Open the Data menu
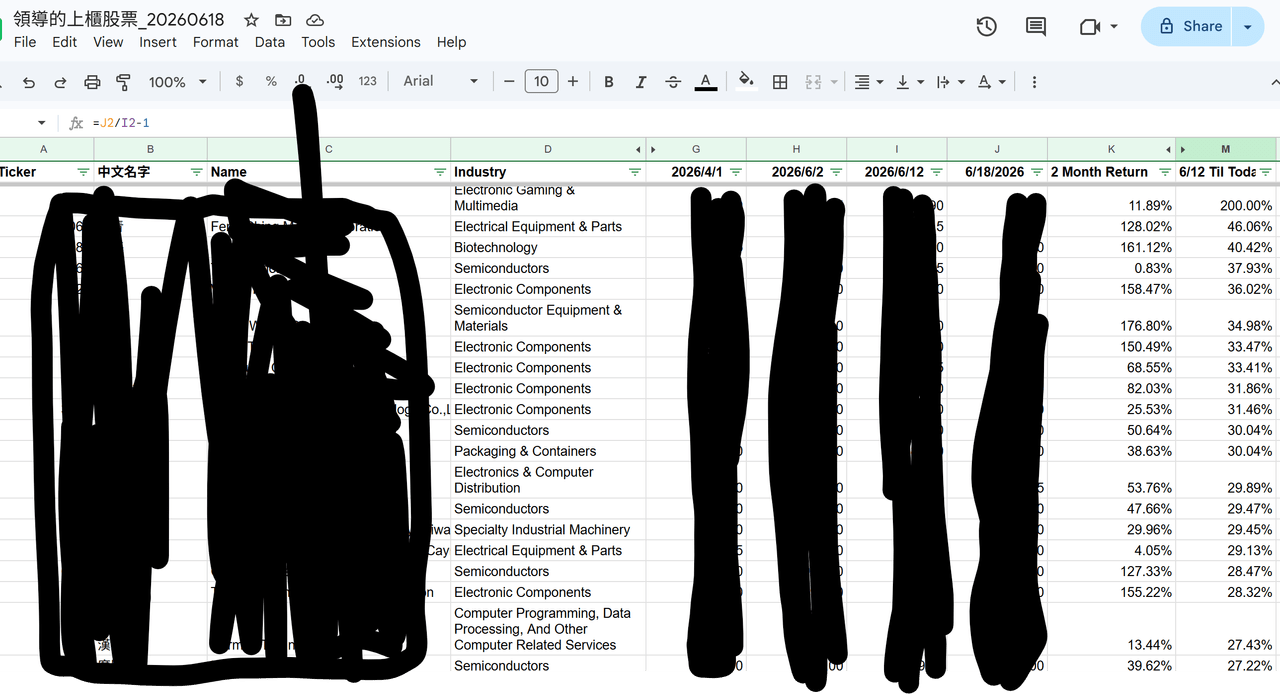The image size is (1280, 694). pyautogui.click(x=270, y=42)
